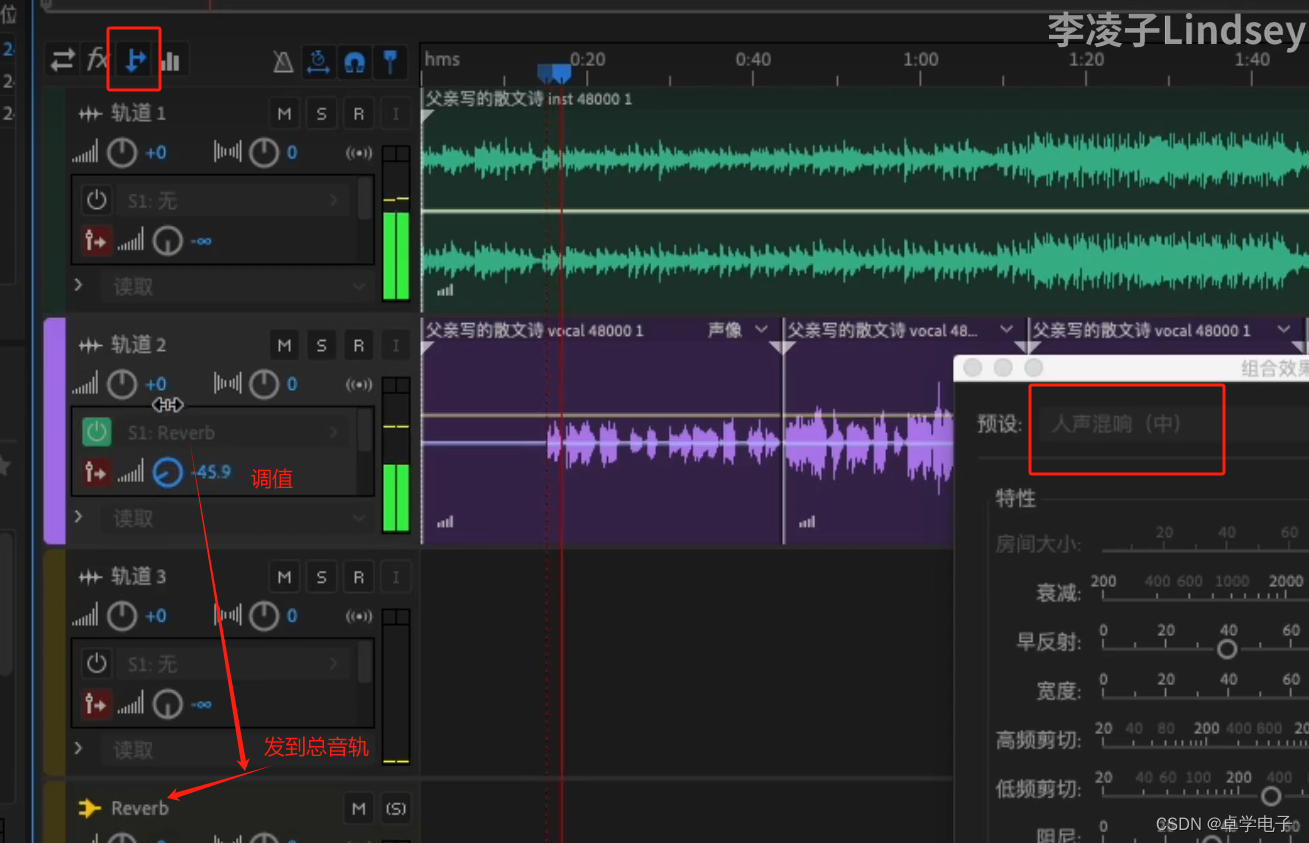Click the volume knob on 轨道 1
The width and height of the screenshot is (1309, 843).
coord(122,153)
